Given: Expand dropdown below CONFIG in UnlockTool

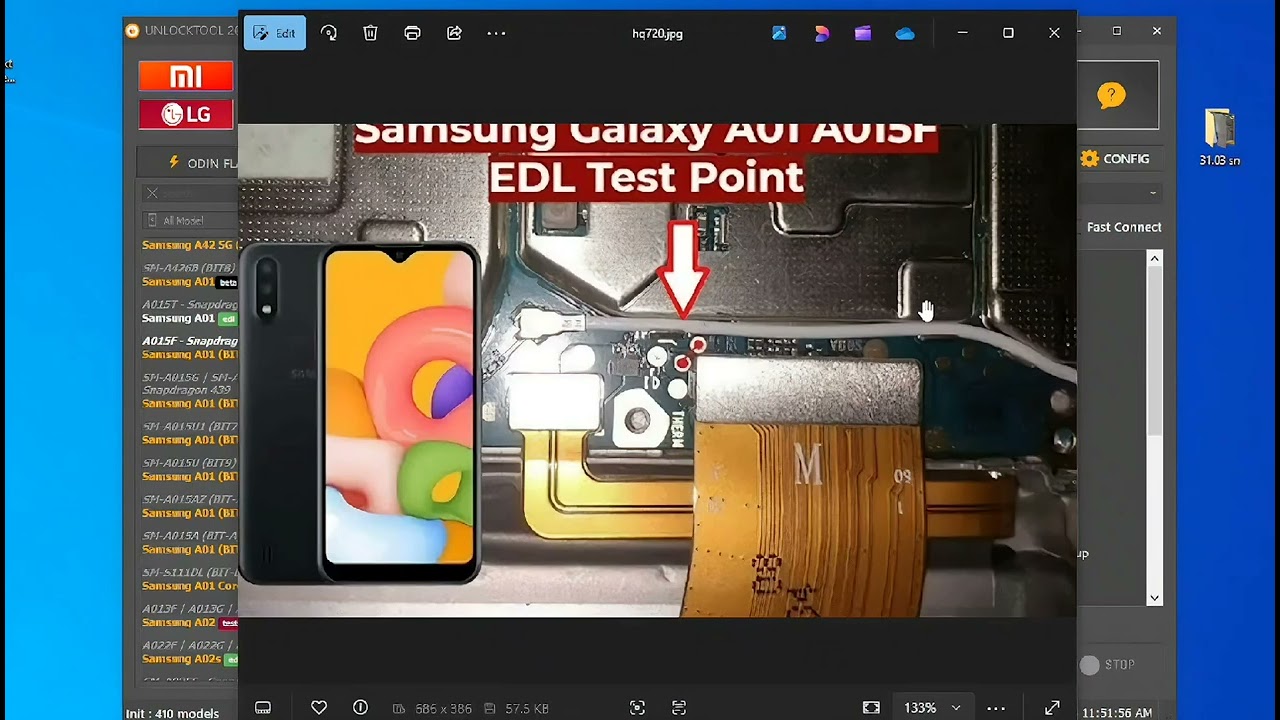Looking at the screenshot, I should (1153, 193).
